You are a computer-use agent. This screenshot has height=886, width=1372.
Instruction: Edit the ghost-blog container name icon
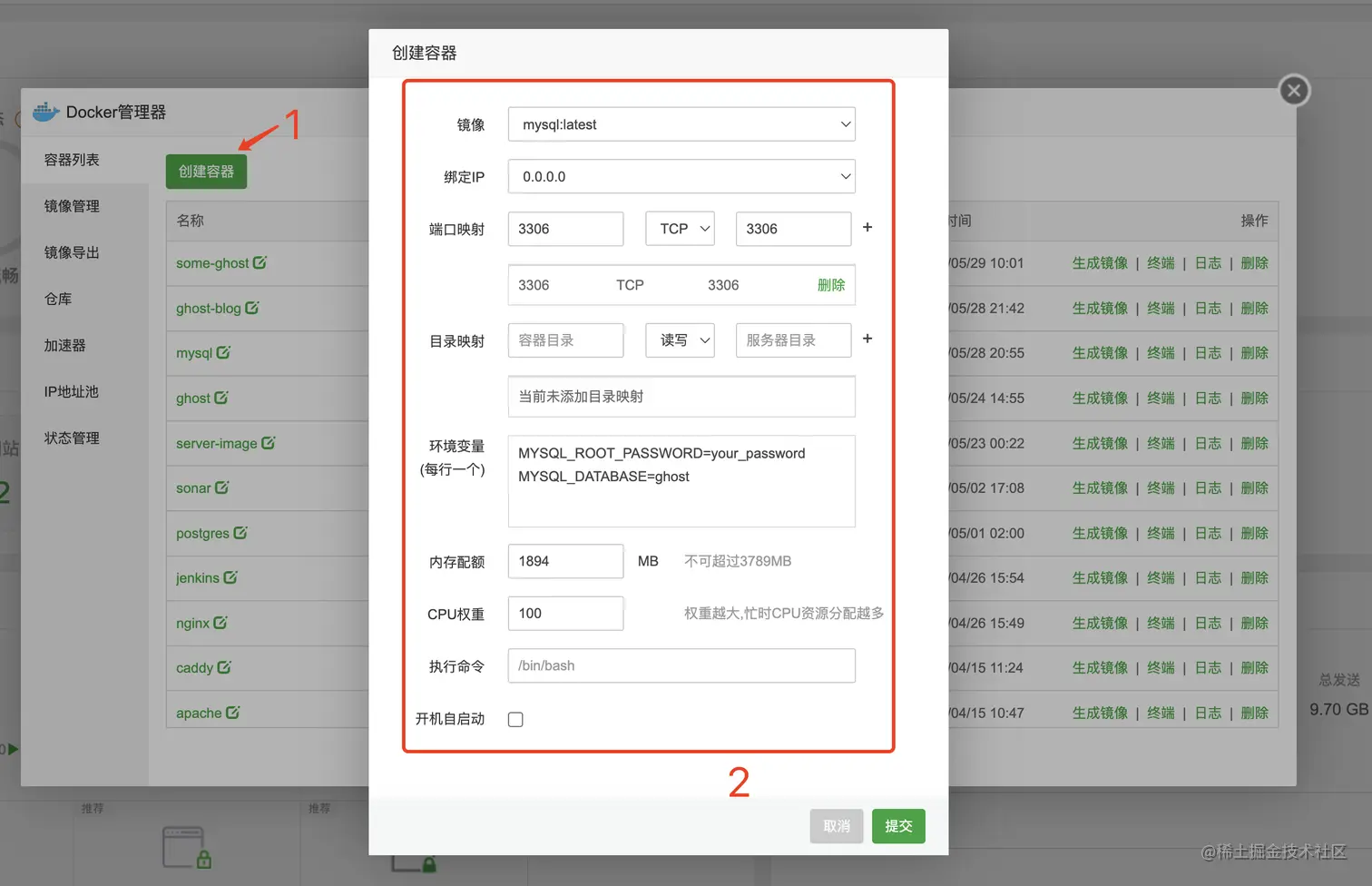(252, 308)
